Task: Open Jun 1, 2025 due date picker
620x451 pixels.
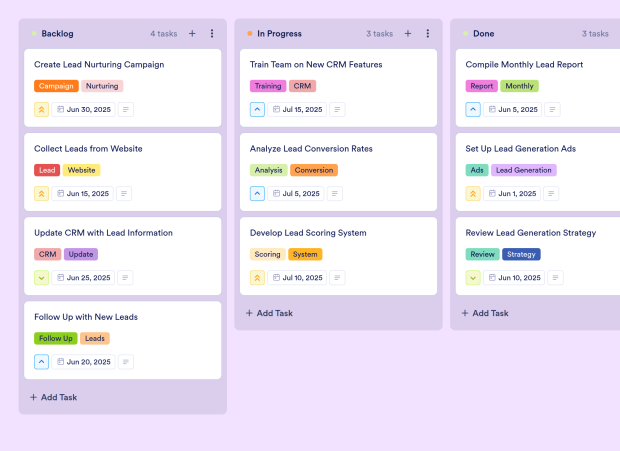Action: (512, 194)
